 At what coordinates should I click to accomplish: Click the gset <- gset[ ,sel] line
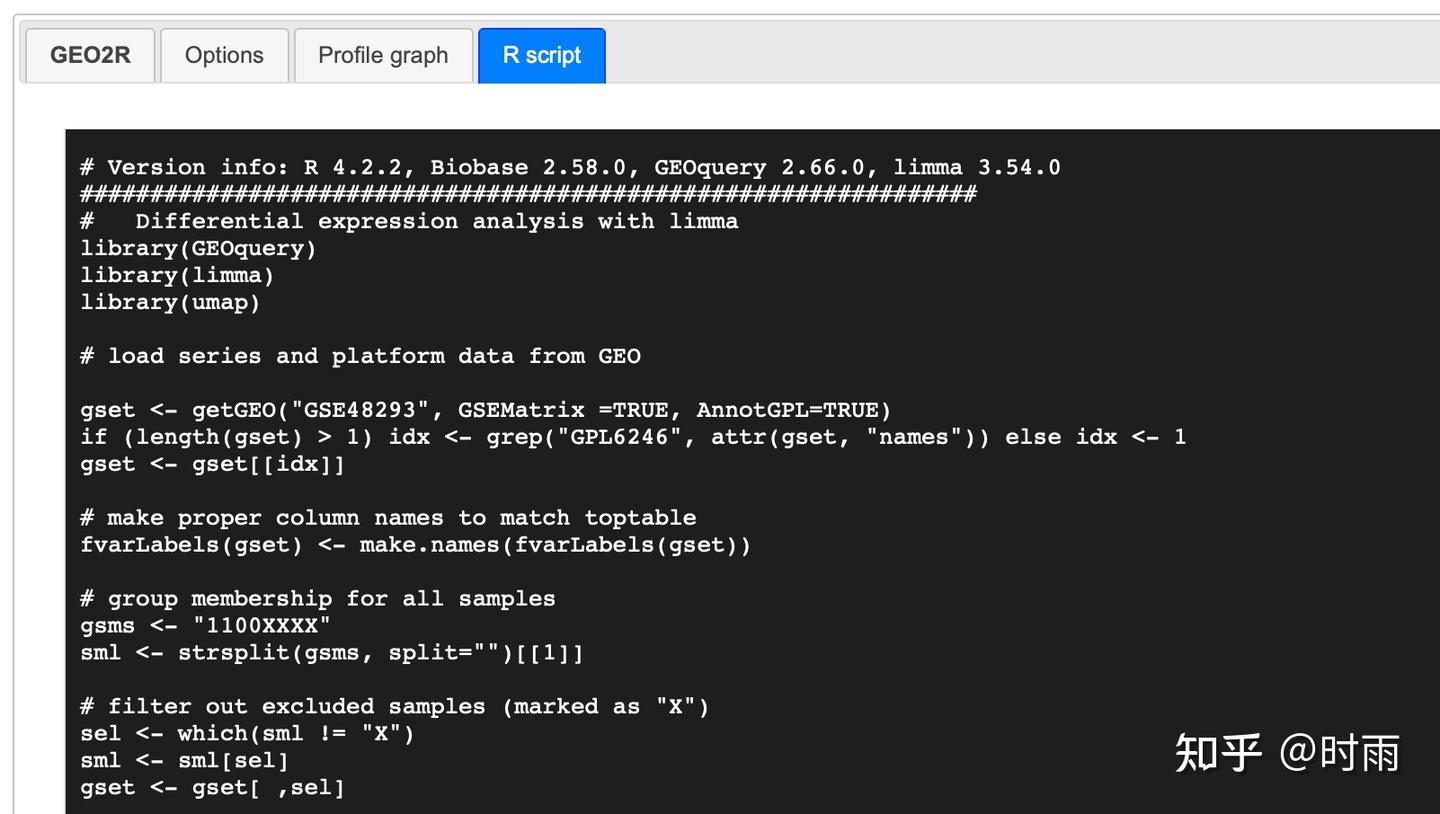click(212, 788)
